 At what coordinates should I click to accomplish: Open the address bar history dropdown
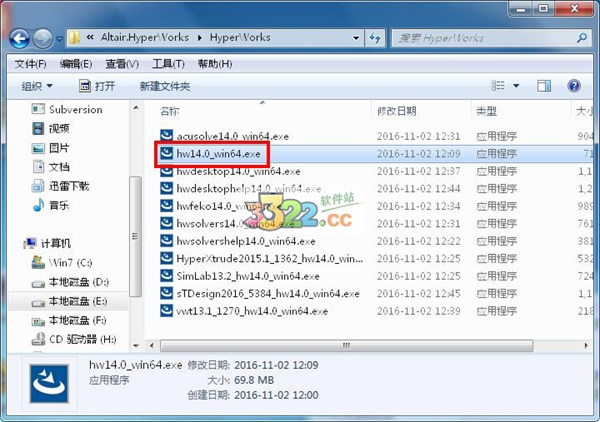click(356, 38)
